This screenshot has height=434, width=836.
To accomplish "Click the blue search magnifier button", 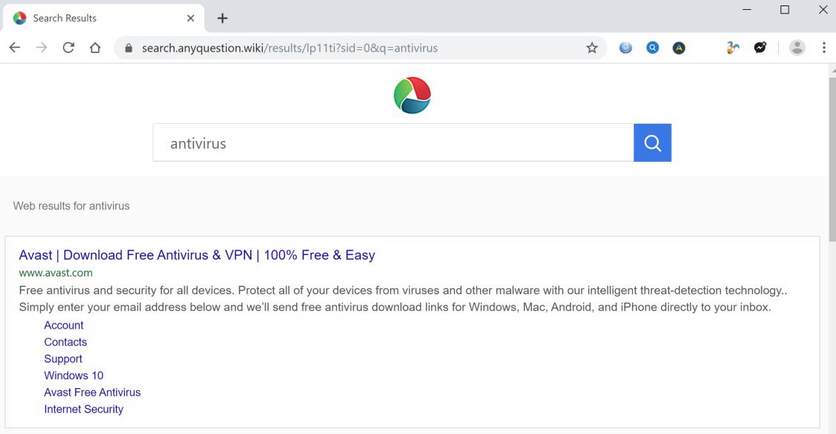I will (x=652, y=143).
